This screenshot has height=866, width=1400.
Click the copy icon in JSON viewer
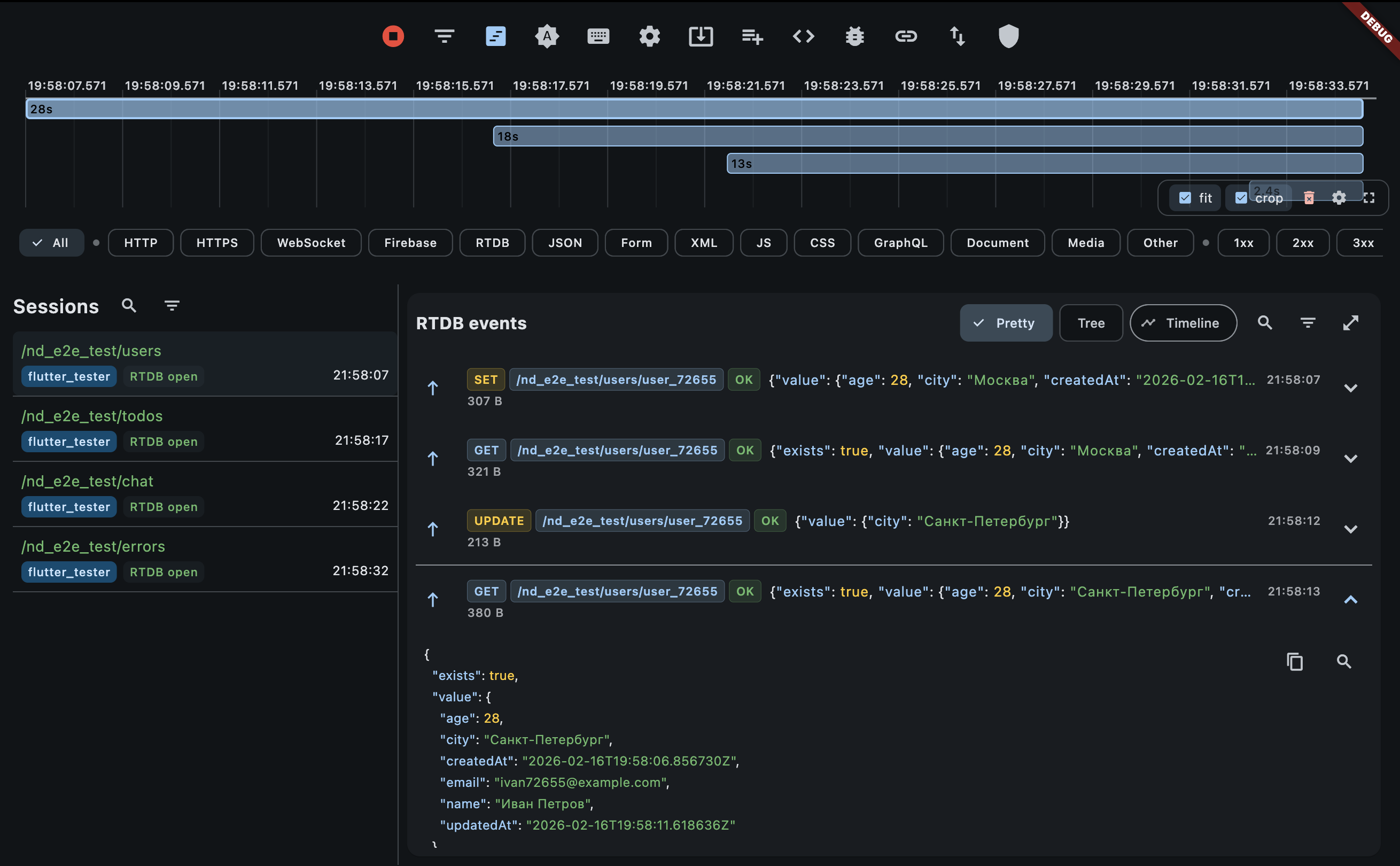coord(1295,662)
